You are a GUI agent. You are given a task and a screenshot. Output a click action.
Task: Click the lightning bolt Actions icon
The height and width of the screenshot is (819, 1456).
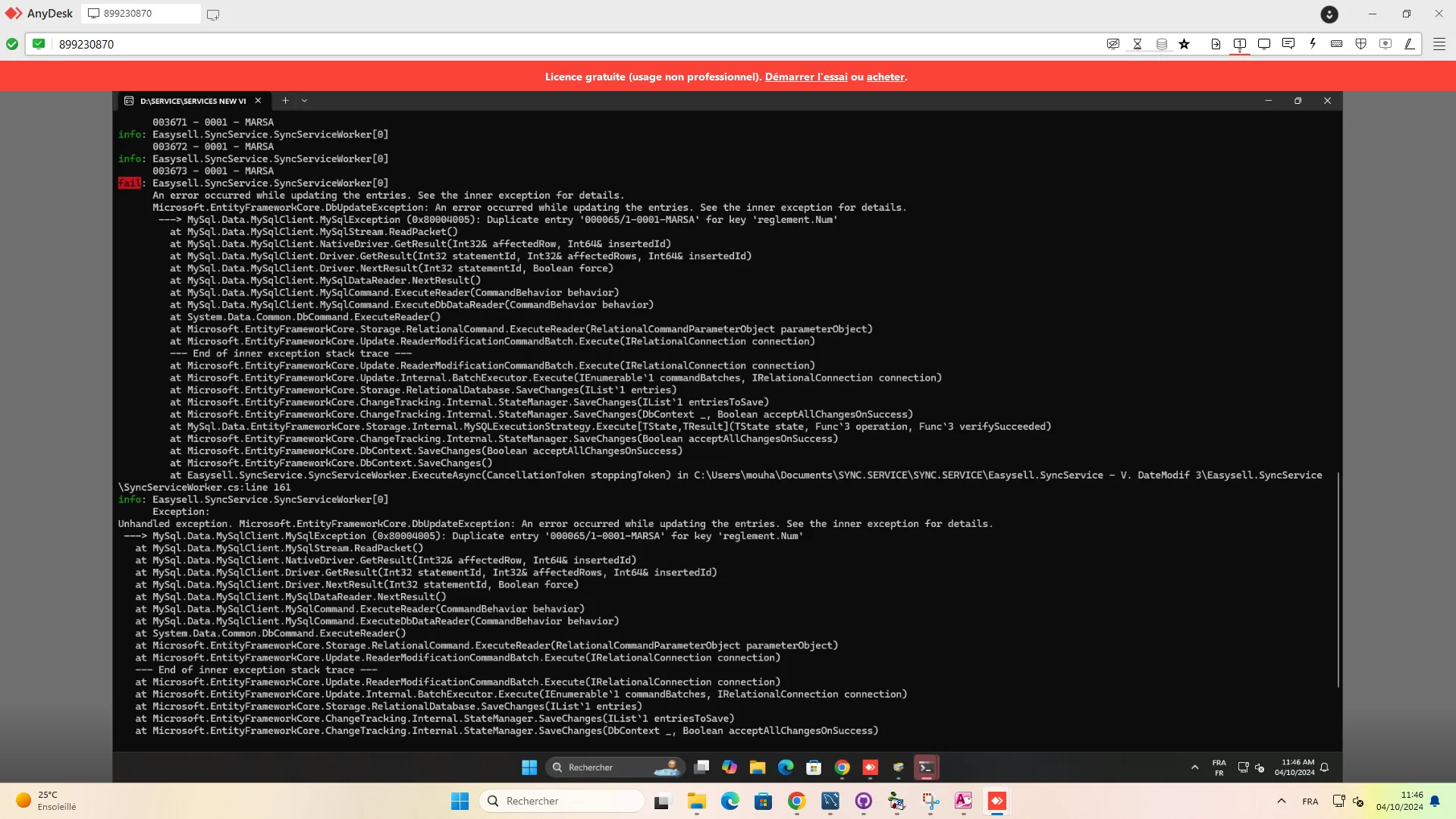pos(1313,44)
